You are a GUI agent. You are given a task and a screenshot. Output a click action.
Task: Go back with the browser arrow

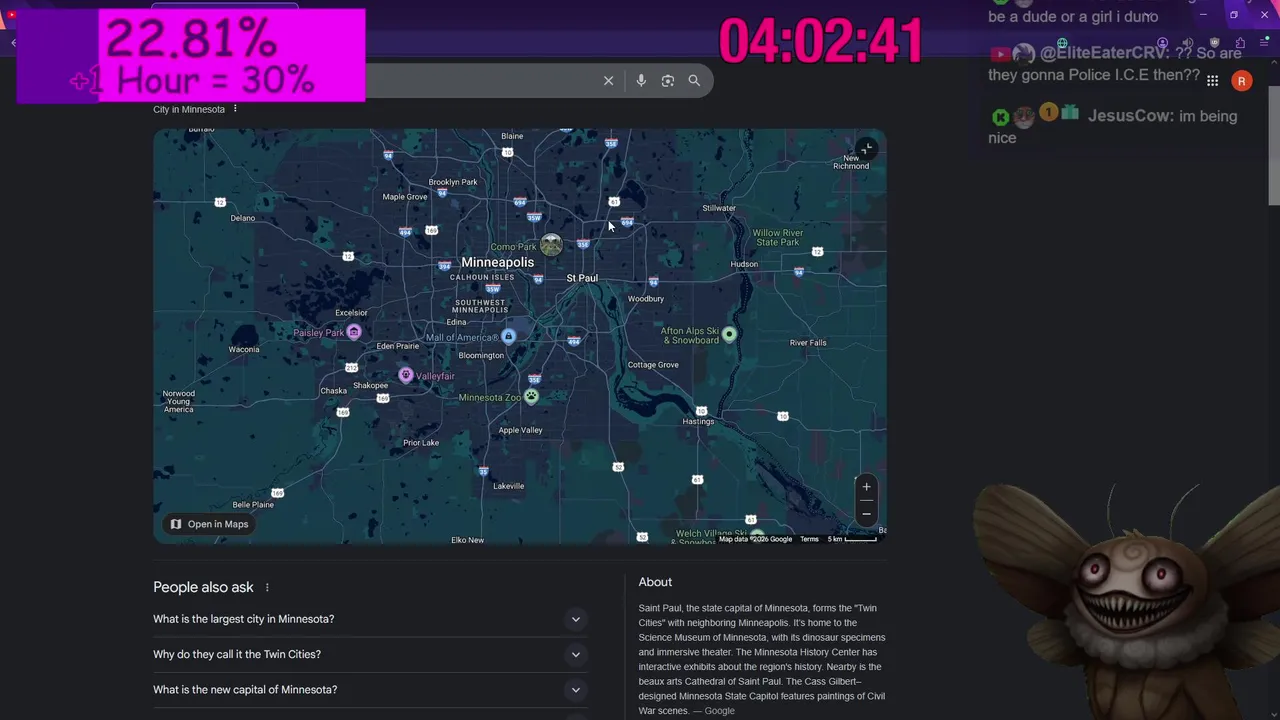(x=13, y=43)
